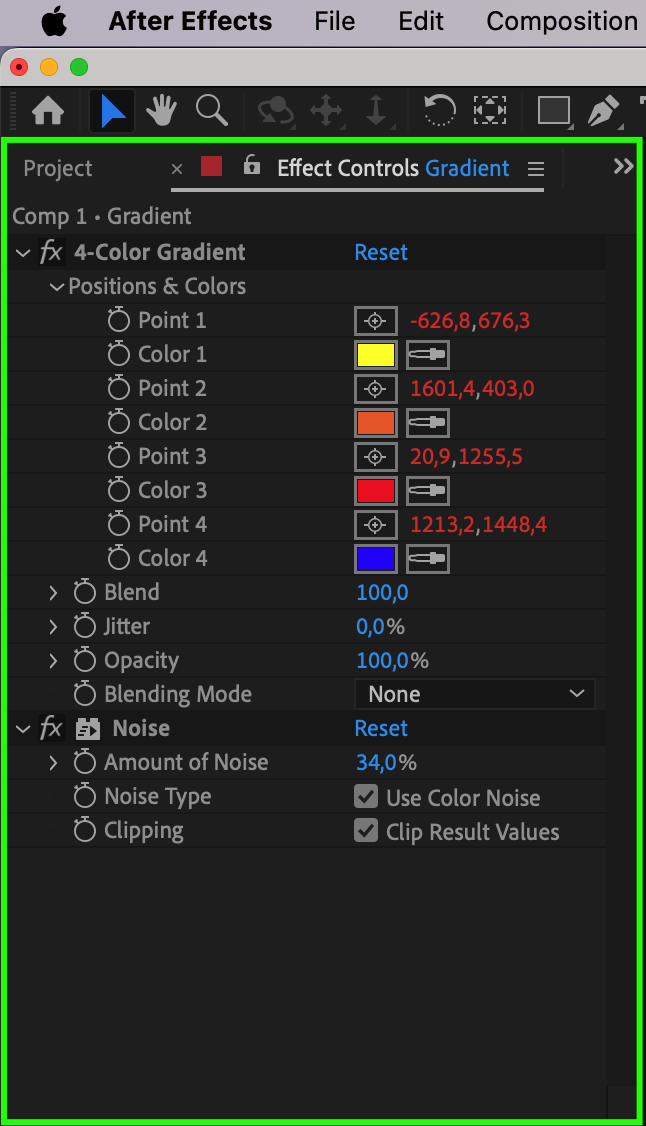Open the orange Color 2 swatch
The width and height of the screenshot is (646, 1126).
[x=375, y=423]
